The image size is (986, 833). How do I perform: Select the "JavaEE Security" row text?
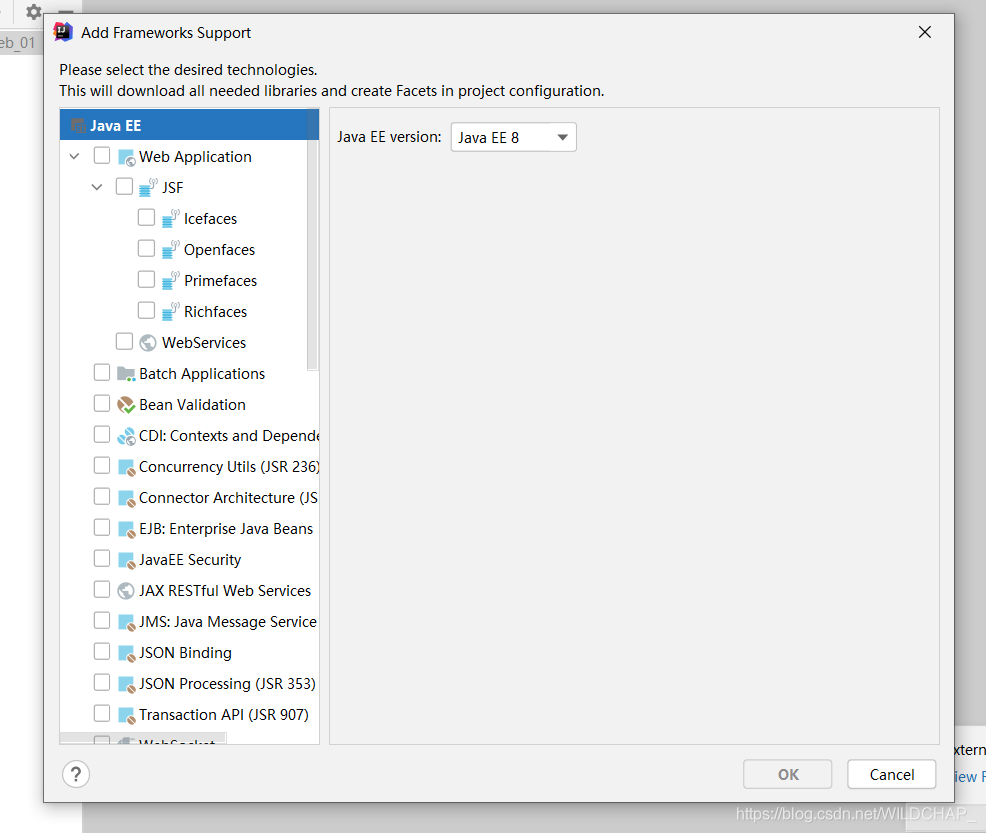pos(190,560)
